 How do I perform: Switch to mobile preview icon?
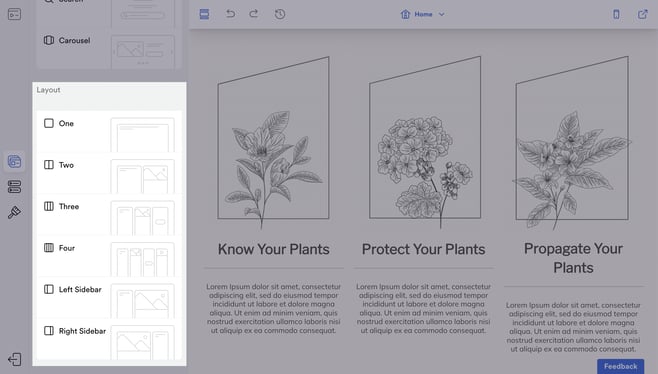(616, 14)
